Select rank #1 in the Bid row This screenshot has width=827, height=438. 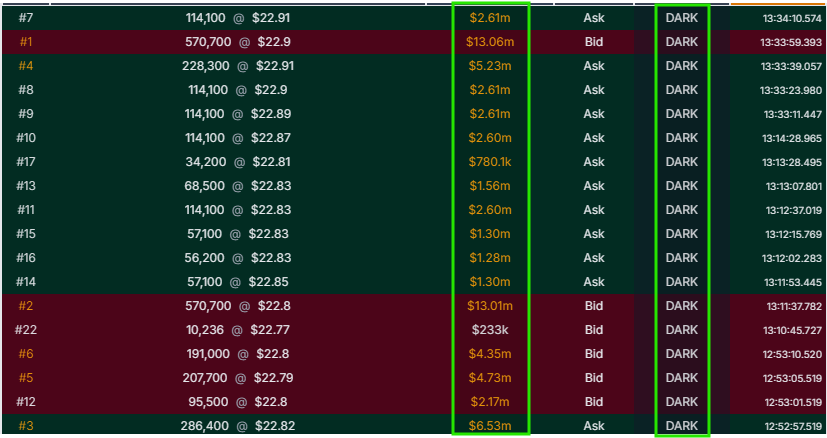(26, 42)
